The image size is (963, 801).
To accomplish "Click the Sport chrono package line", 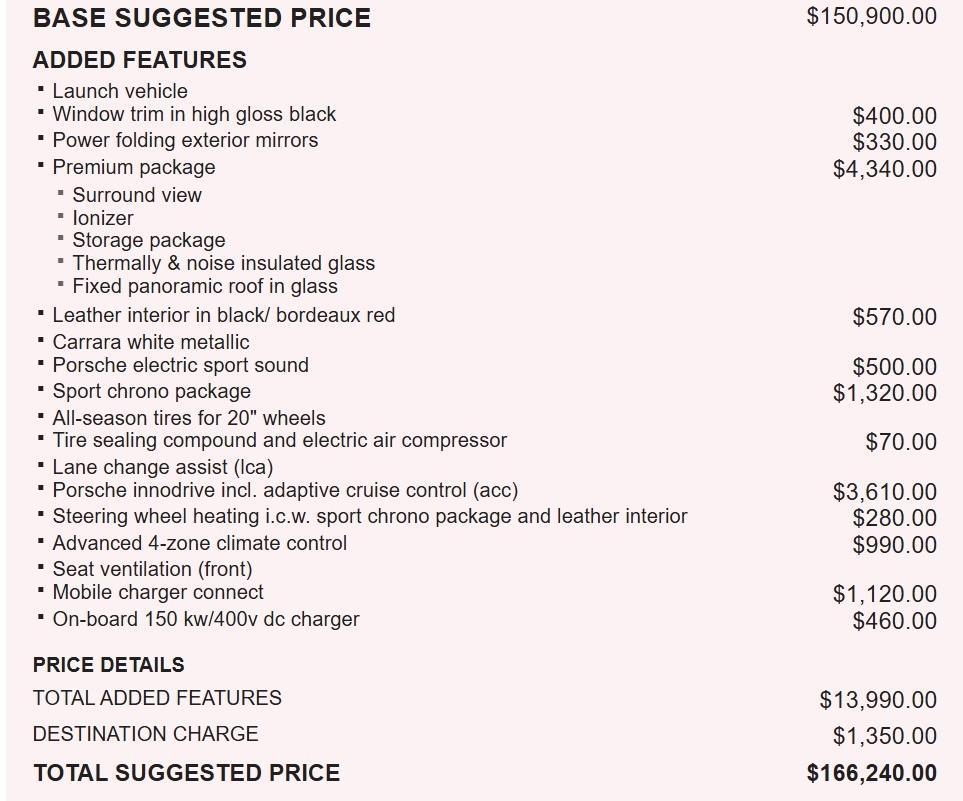I will (x=152, y=391).
